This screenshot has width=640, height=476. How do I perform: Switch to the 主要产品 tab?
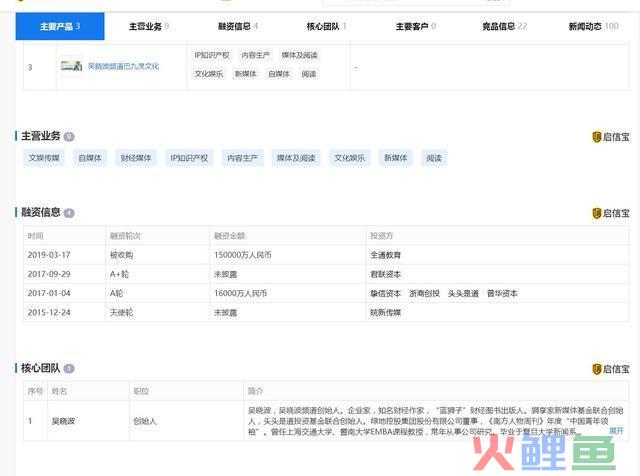pos(60,27)
